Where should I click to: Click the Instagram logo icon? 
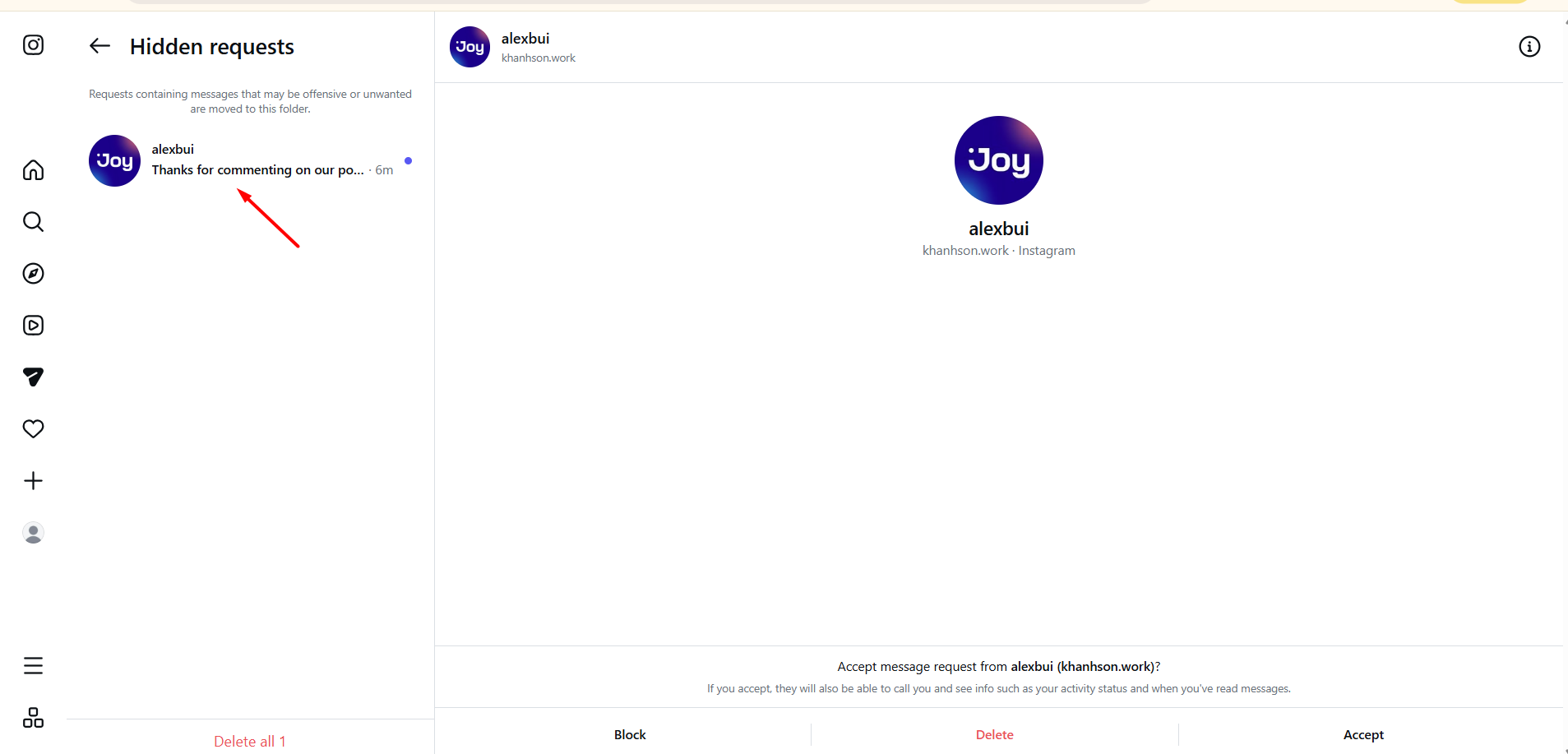point(33,45)
